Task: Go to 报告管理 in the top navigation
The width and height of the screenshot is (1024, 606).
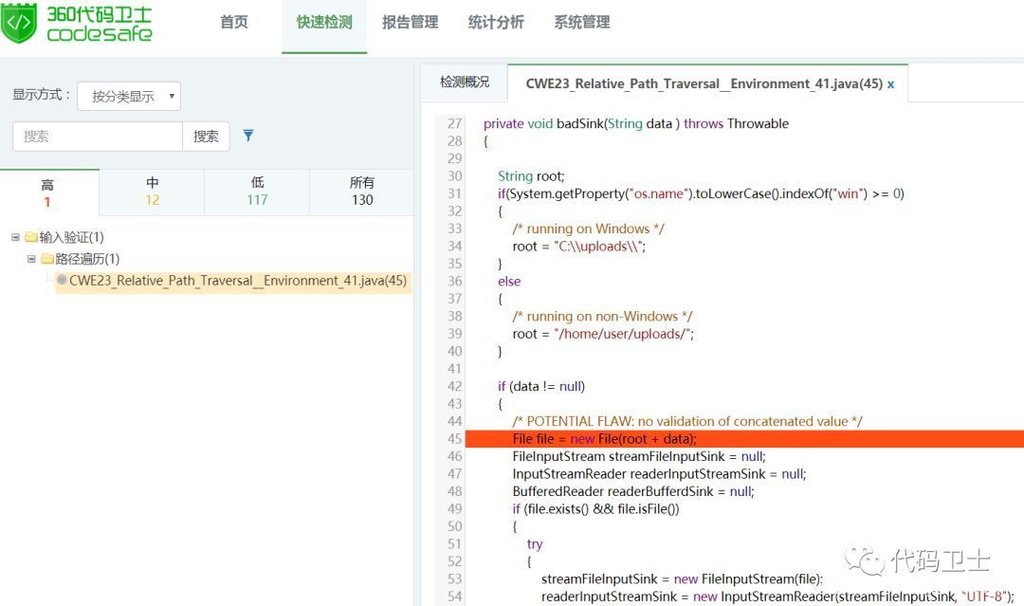Action: coord(410,22)
